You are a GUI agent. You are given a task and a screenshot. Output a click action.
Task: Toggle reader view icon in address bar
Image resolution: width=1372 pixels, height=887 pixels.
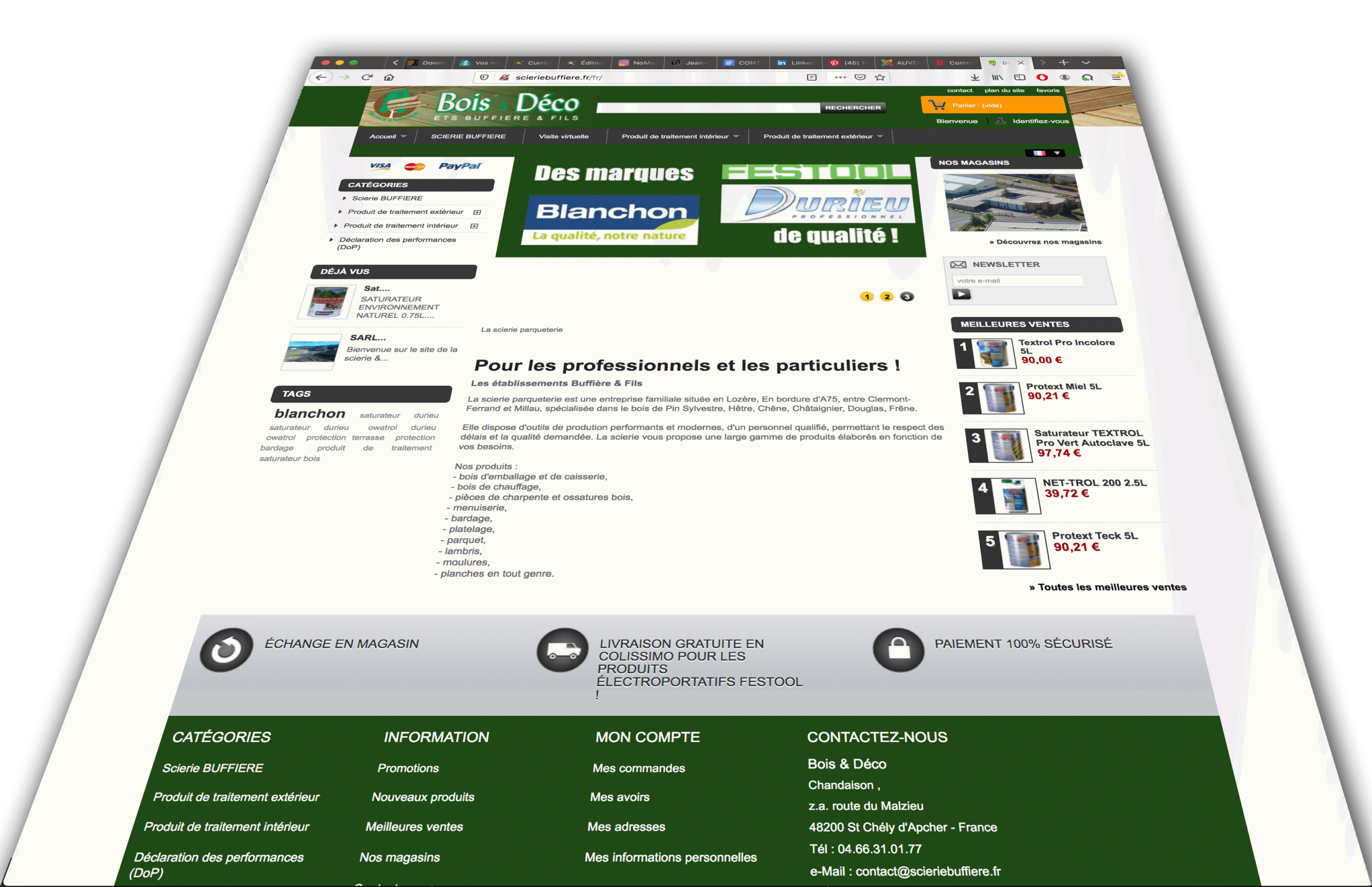[811, 77]
